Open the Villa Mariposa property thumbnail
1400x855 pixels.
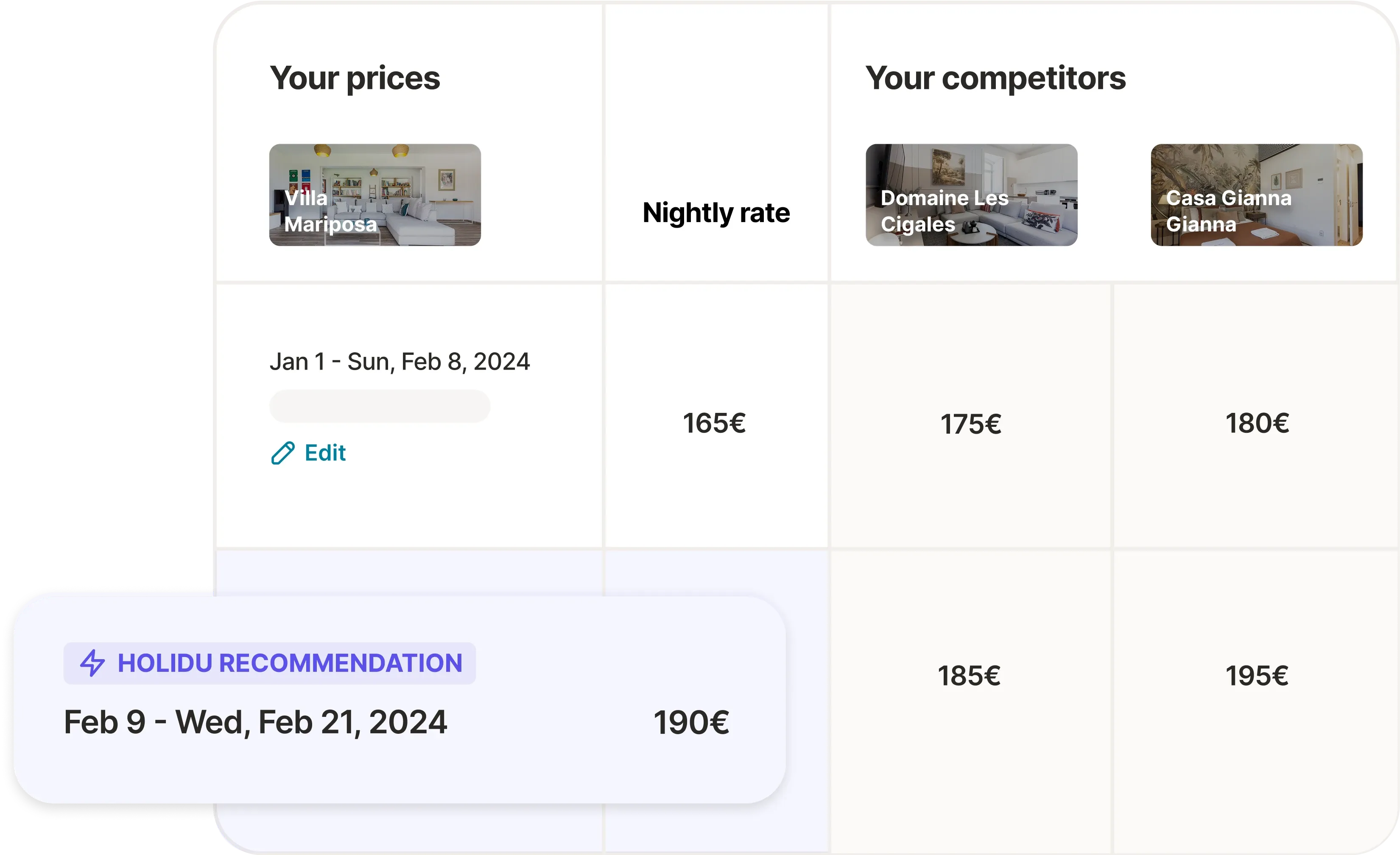375,195
